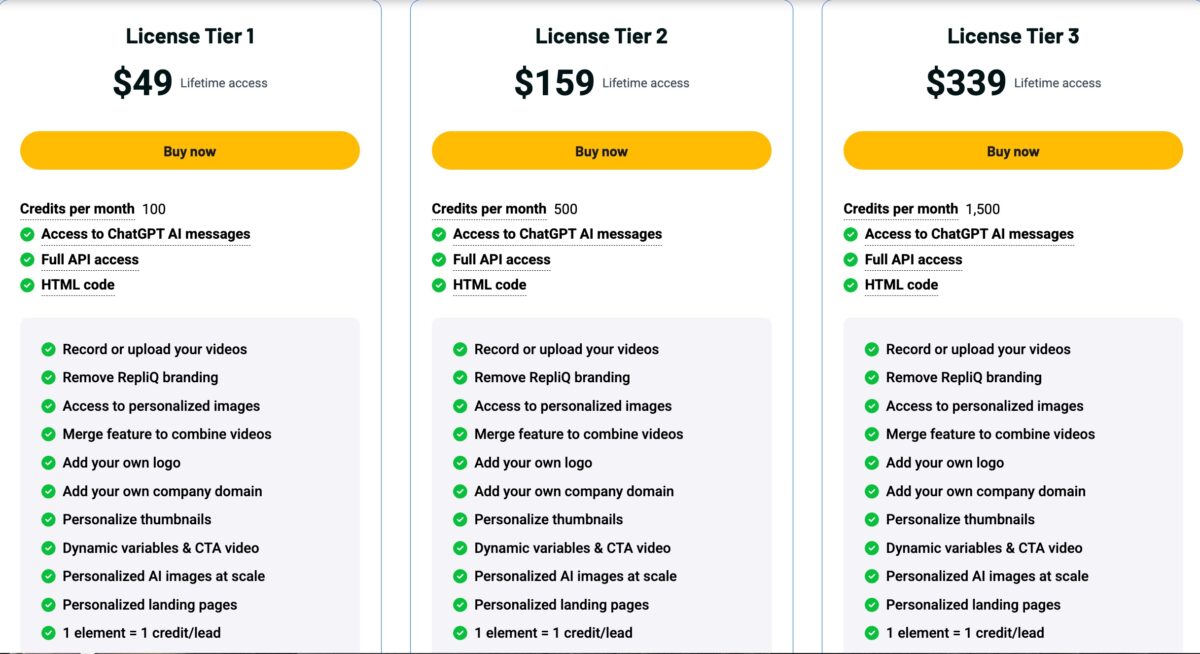Select the License Tier 3 heading
The image size is (1200, 654).
click(x=1013, y=35)
